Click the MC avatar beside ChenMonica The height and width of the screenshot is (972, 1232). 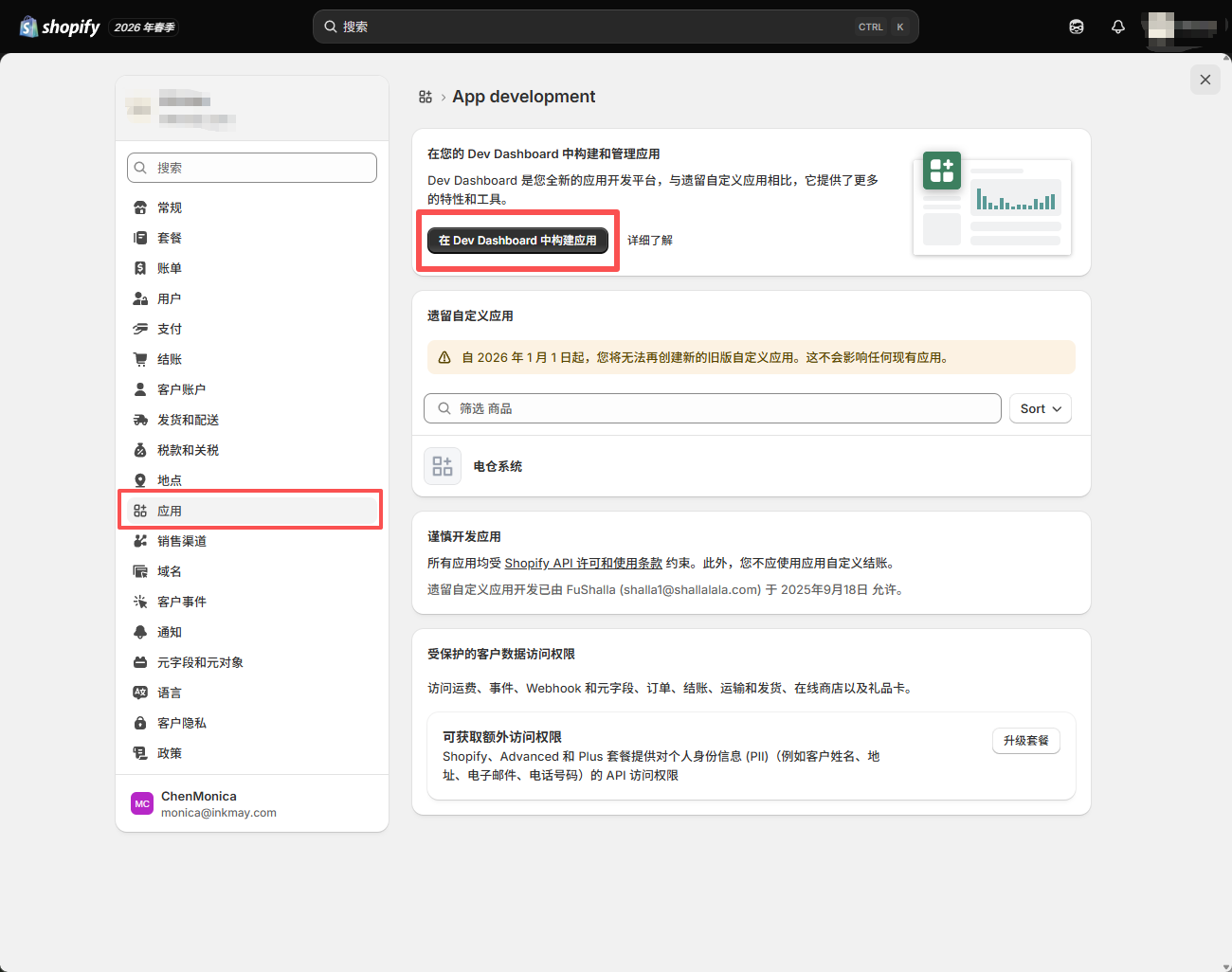[x=142, y=803]
